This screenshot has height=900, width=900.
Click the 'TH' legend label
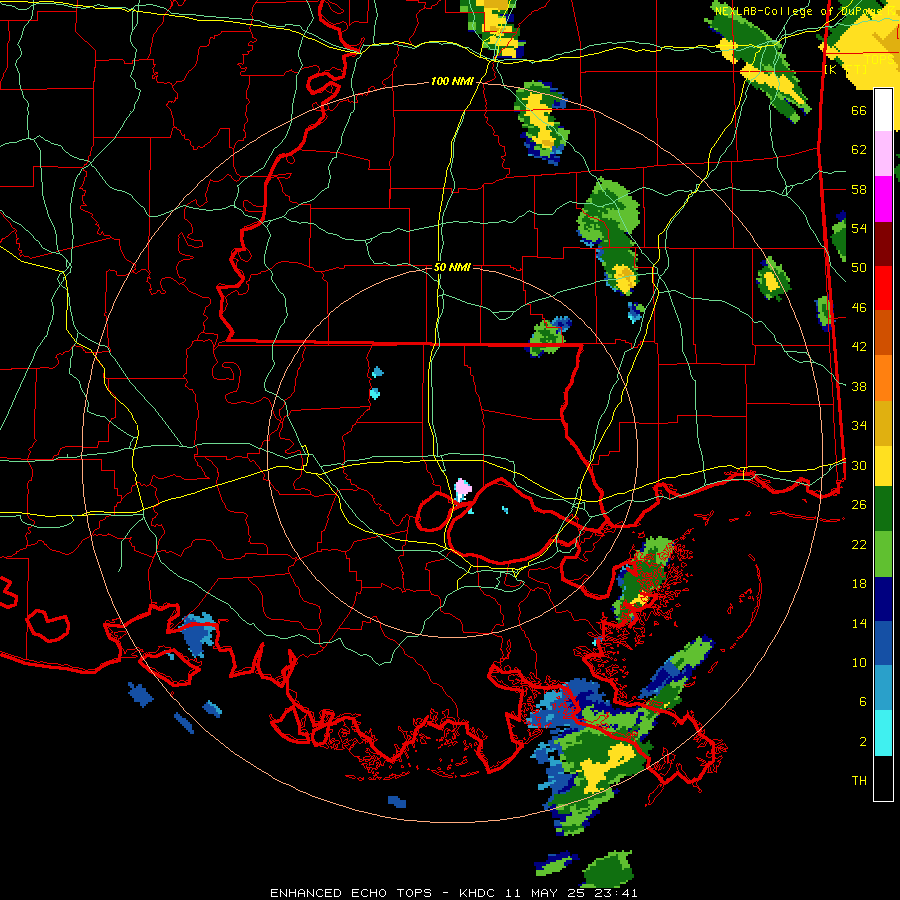[859, 781]
